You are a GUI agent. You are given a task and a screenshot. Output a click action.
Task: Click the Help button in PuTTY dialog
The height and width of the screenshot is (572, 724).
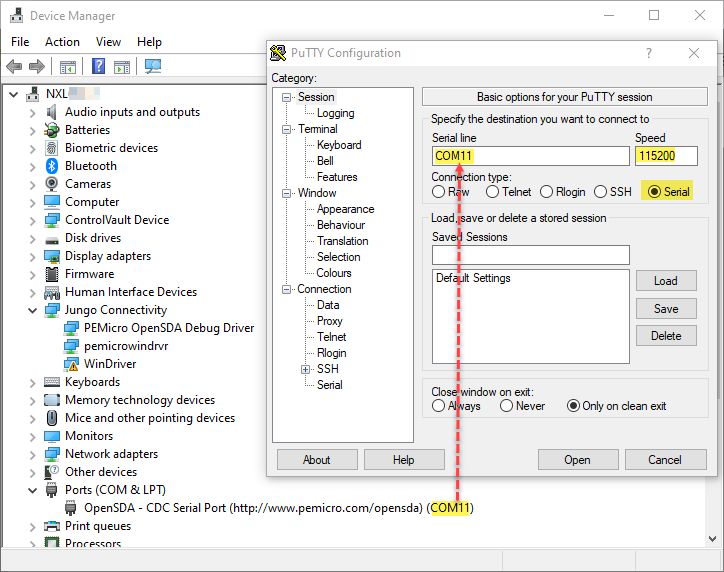404,460
